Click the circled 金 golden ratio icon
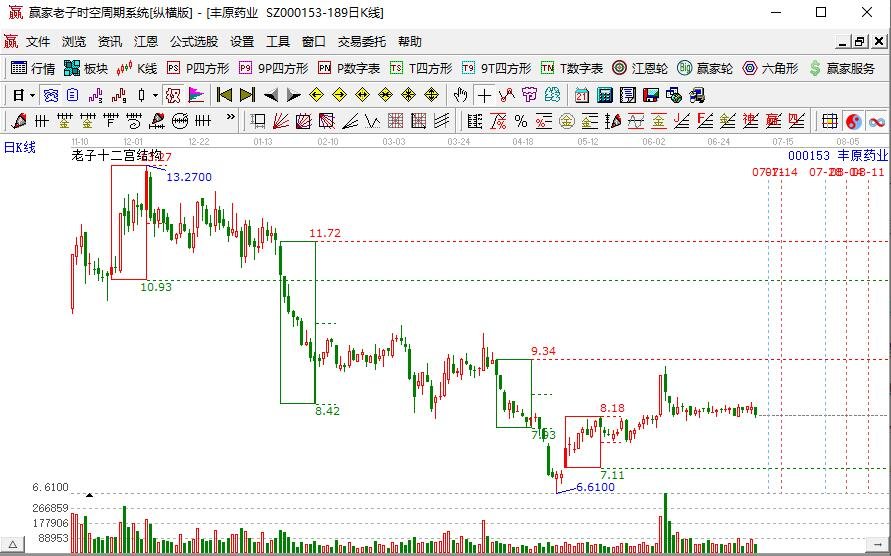The image size is (891, 556). coord(567,121)
